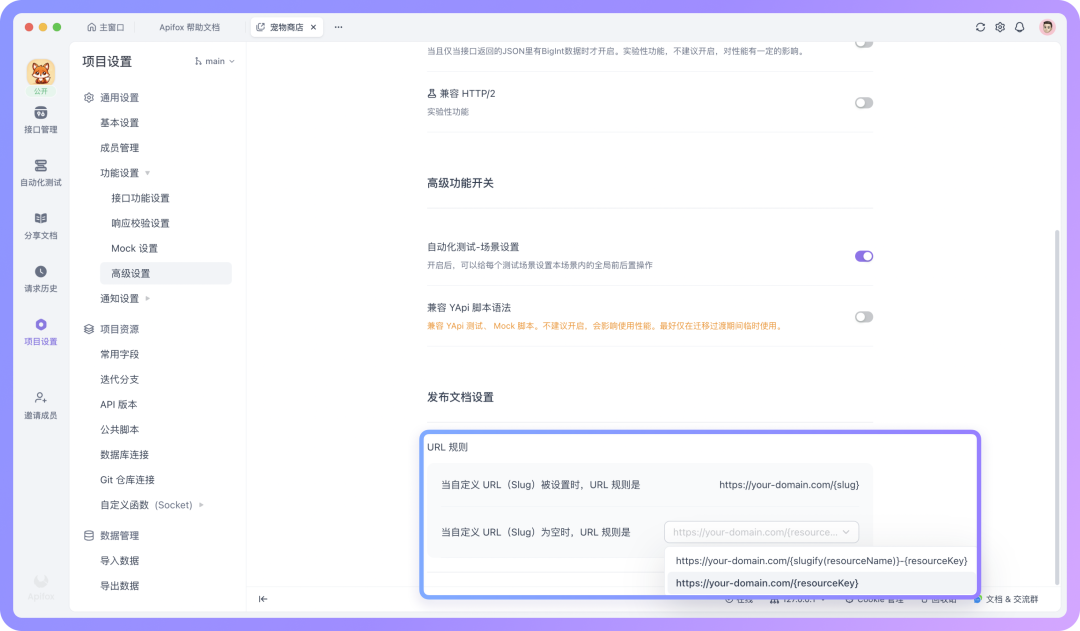Open the empty-Slug URL rule combo box

761,532
